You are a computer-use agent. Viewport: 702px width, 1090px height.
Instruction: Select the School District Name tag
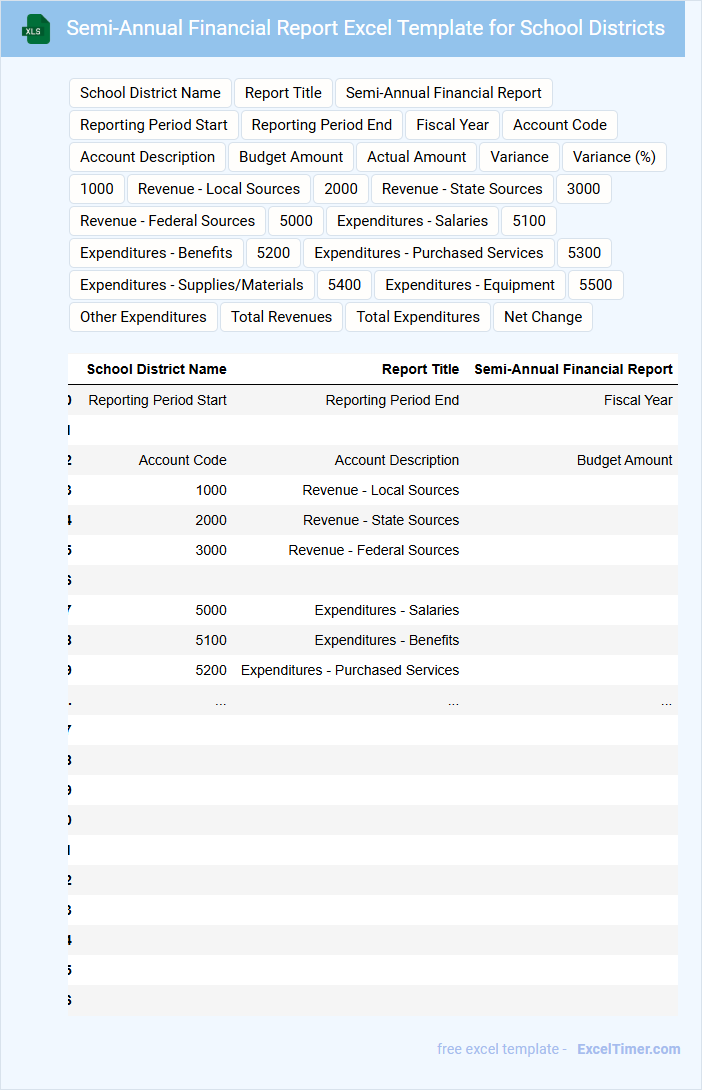point(150,93)
